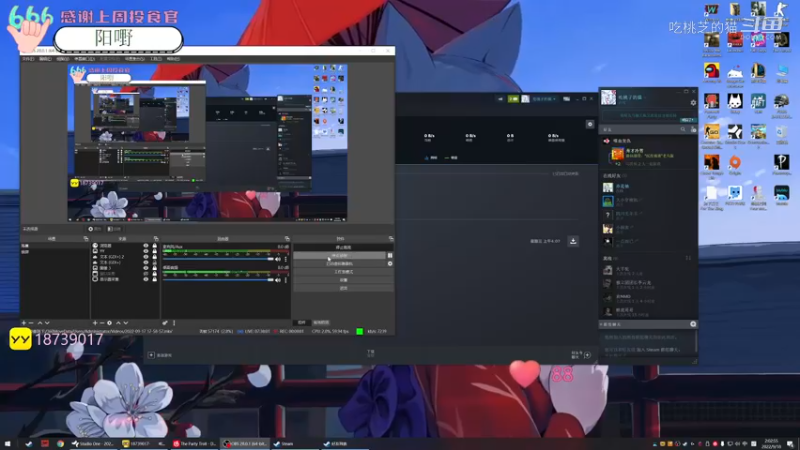800x450 pixels.
Task: Open Steam announcements icon in title bar
Action: 500,99
